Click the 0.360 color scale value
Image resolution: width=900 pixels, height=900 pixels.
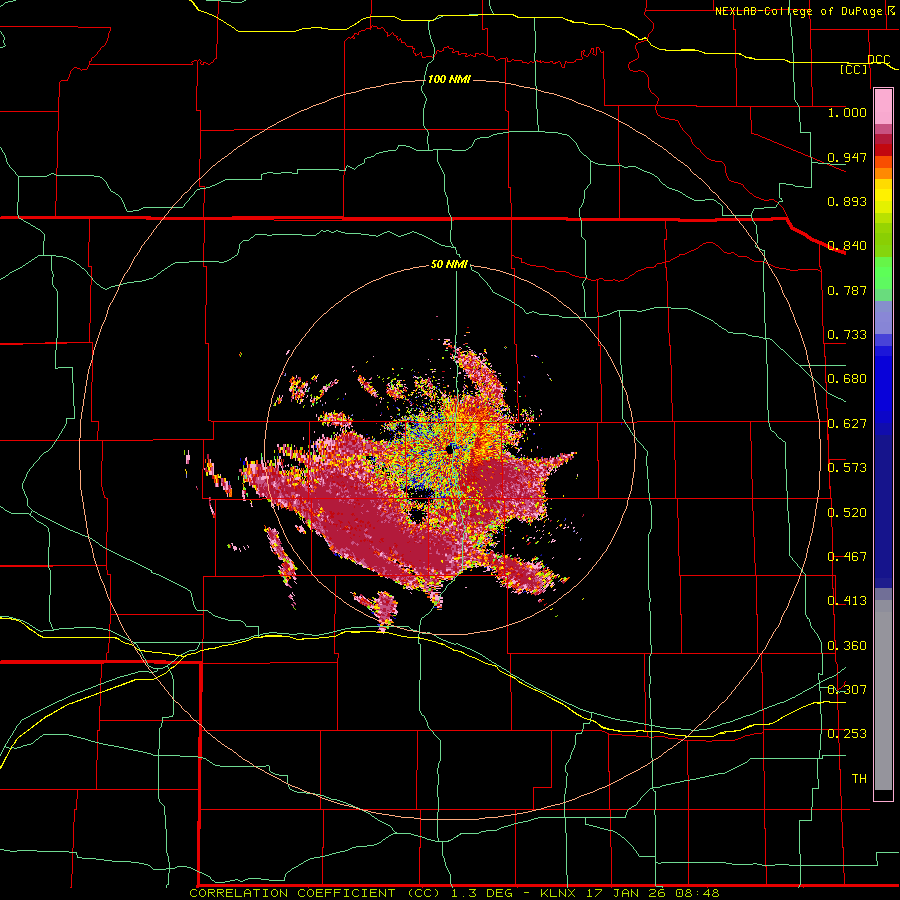[847, 646]
